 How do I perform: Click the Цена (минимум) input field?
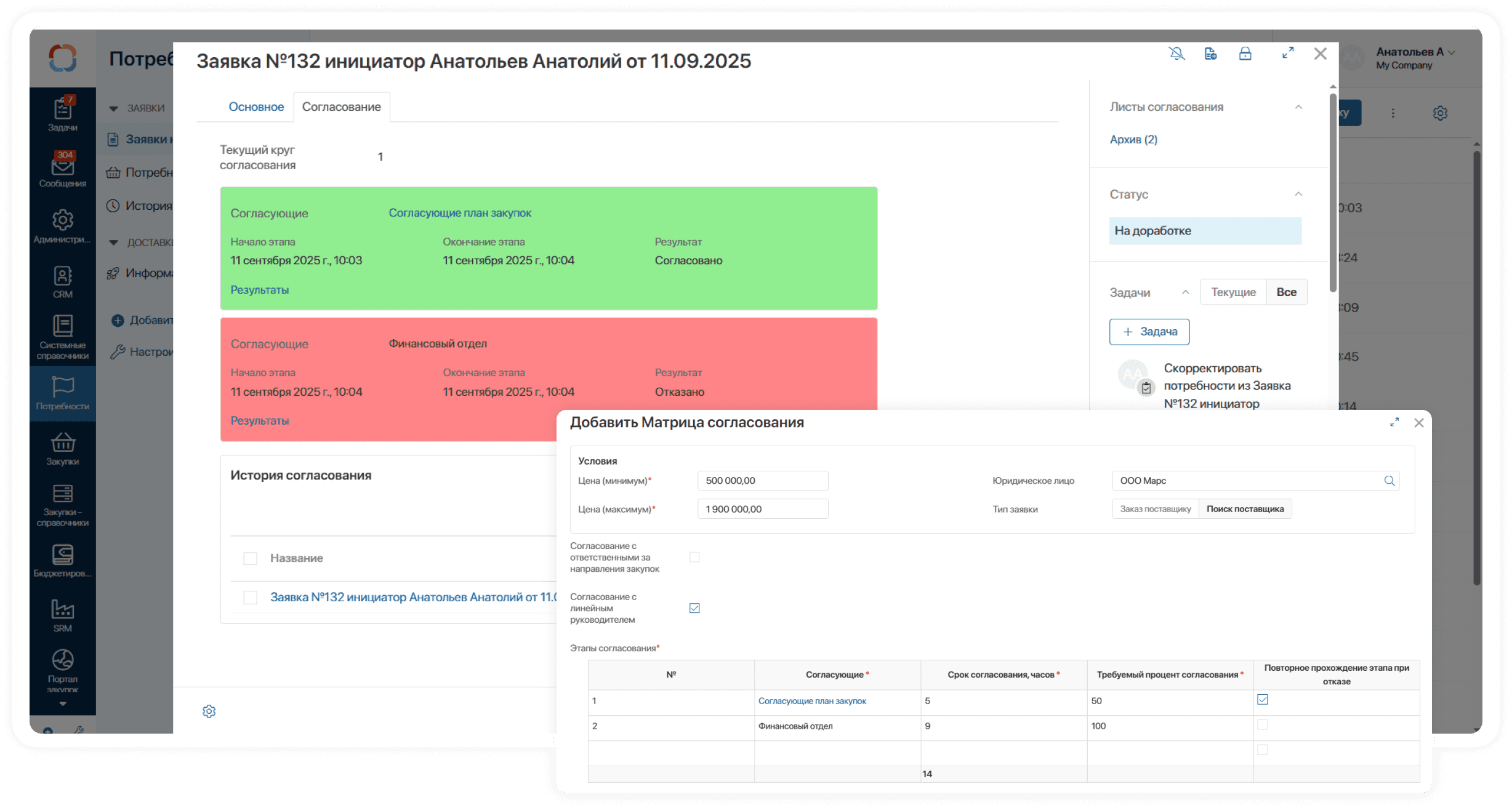pyautogui.click(x=762, y=481)
